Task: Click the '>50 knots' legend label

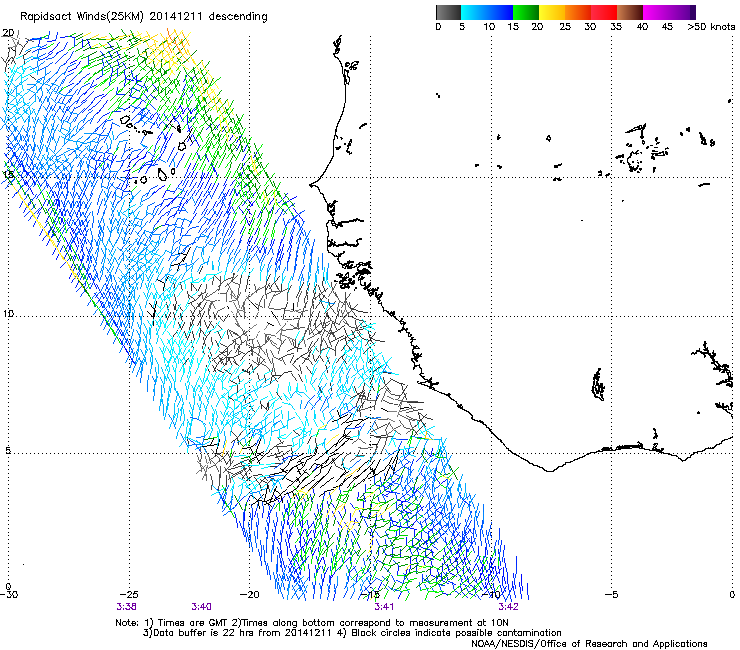Action: click(x=711, y=27)
